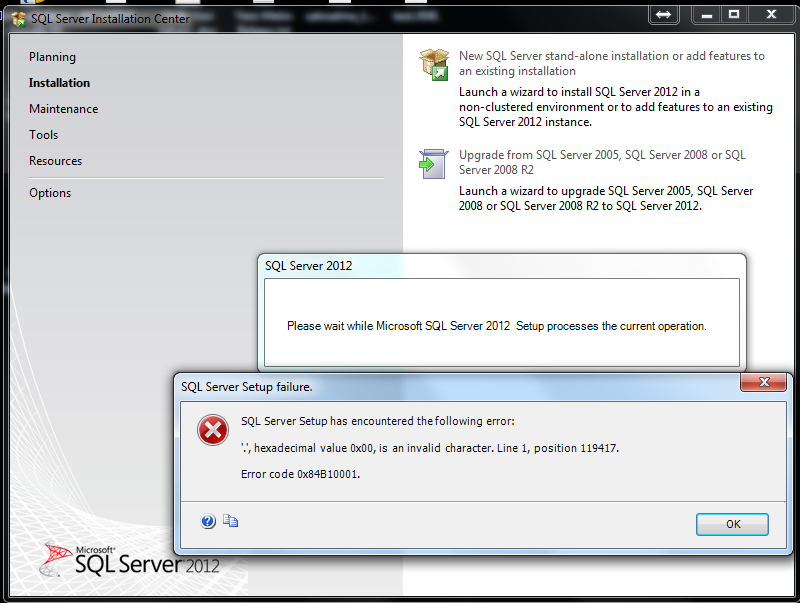Open New SQL Server stand-alone installation link
Viewport: 800px width, 603px height.
611,63
